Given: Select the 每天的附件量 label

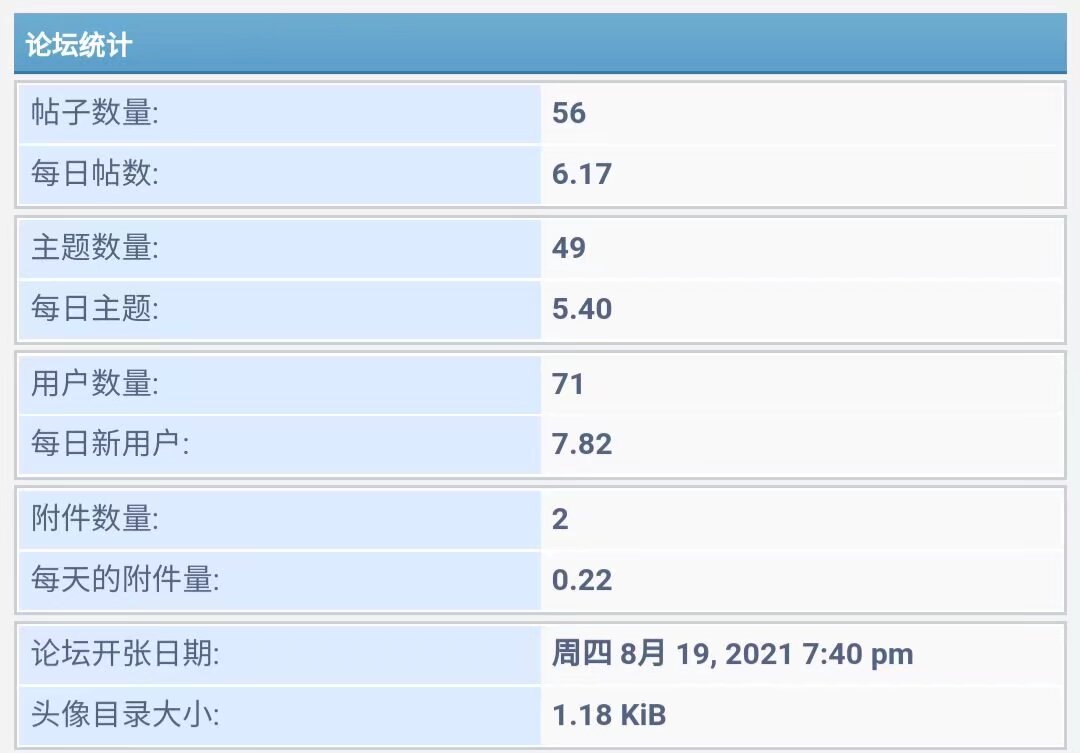Looking at the screenshot, I should coord(125,580).
